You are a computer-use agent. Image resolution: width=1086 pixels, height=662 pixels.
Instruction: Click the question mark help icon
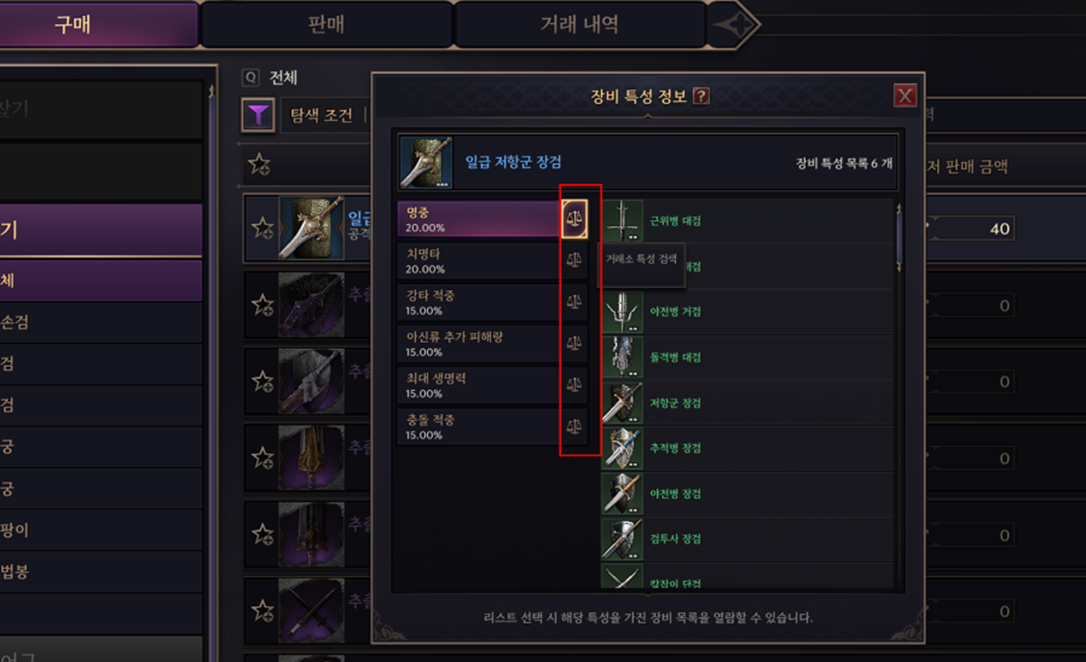701,96
